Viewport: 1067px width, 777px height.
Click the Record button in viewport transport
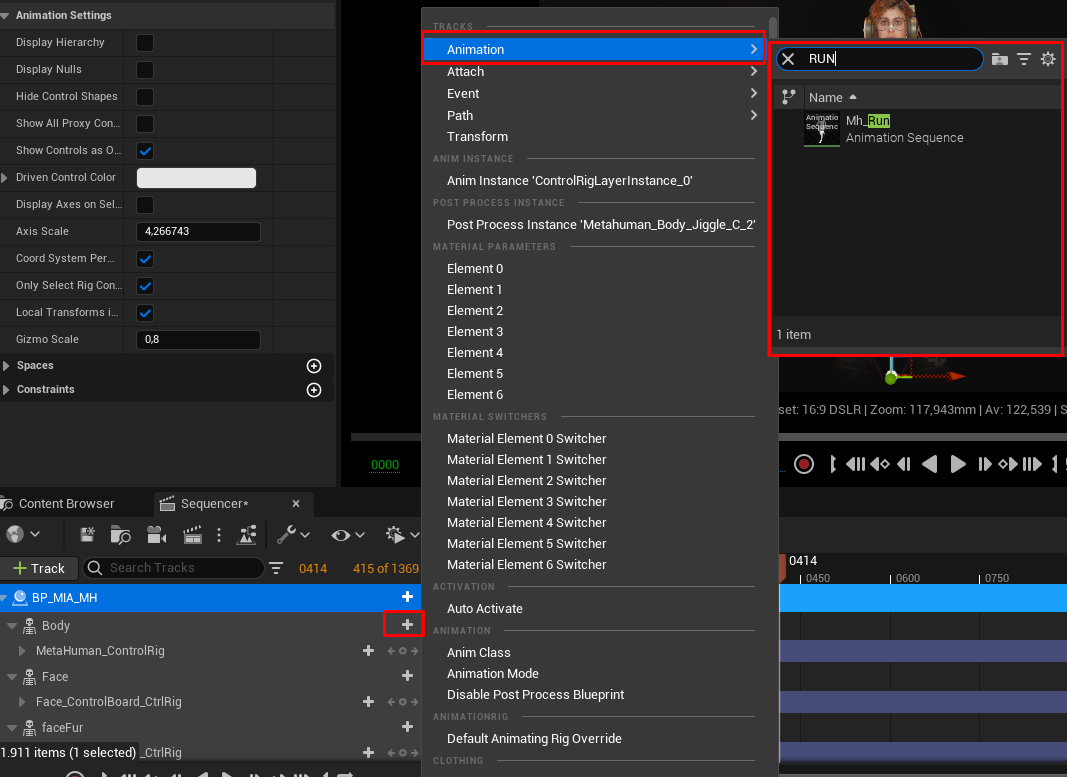pos(803,464)
